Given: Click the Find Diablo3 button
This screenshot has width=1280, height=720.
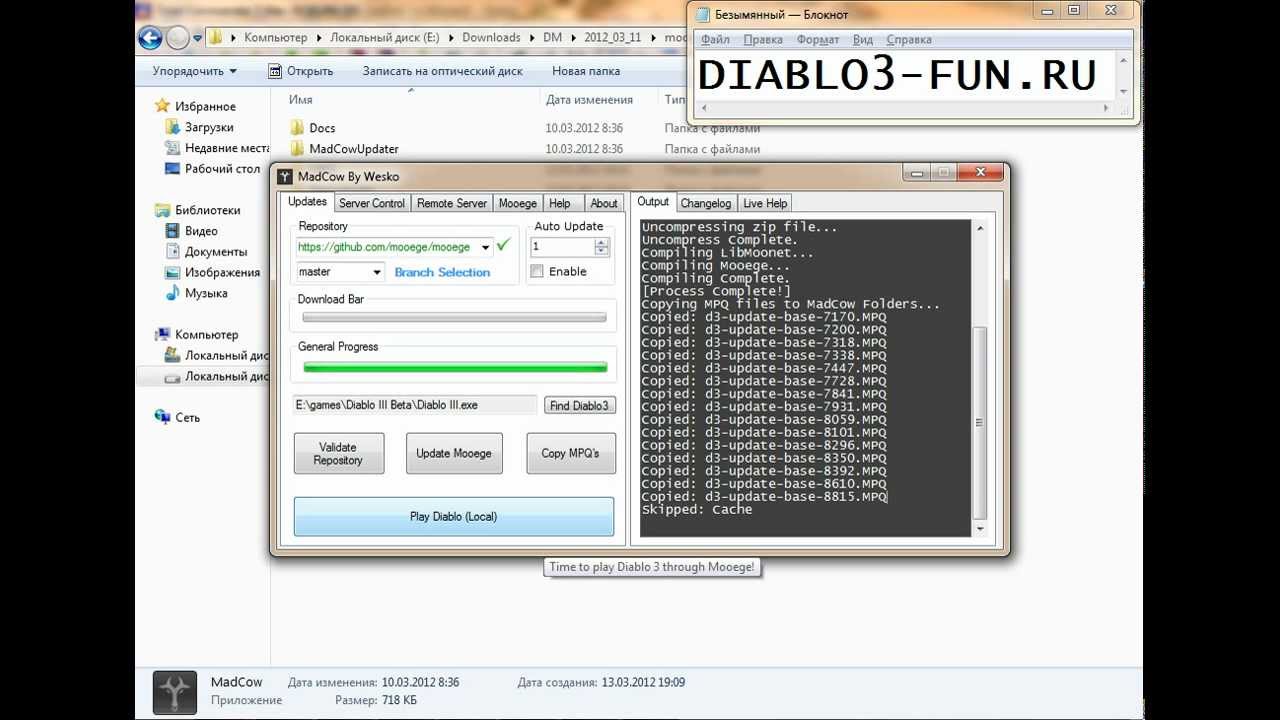Looking at the screenshot, I should point(579,405).
